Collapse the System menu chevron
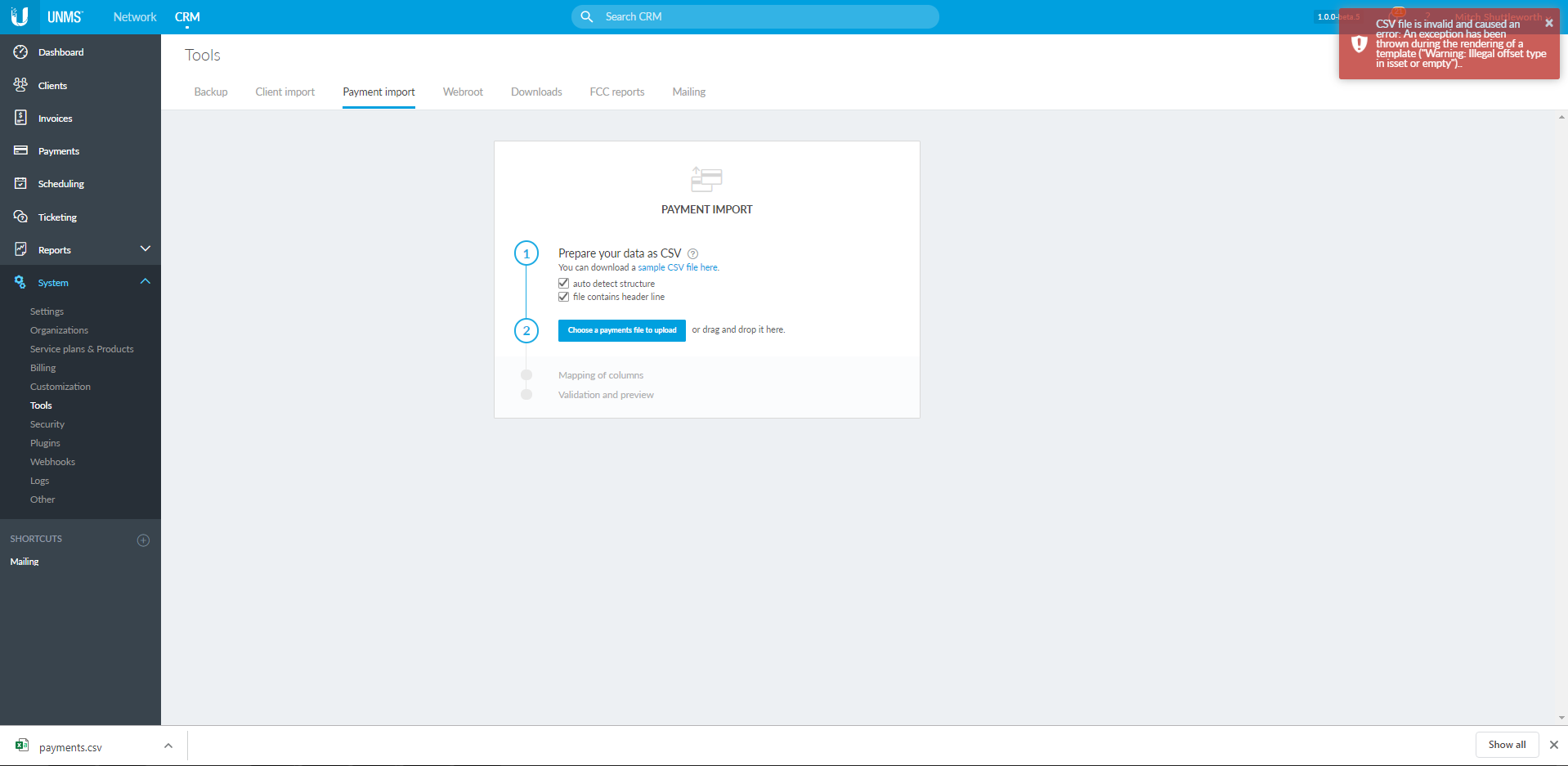1568x766 pixels. pos(145,282)
